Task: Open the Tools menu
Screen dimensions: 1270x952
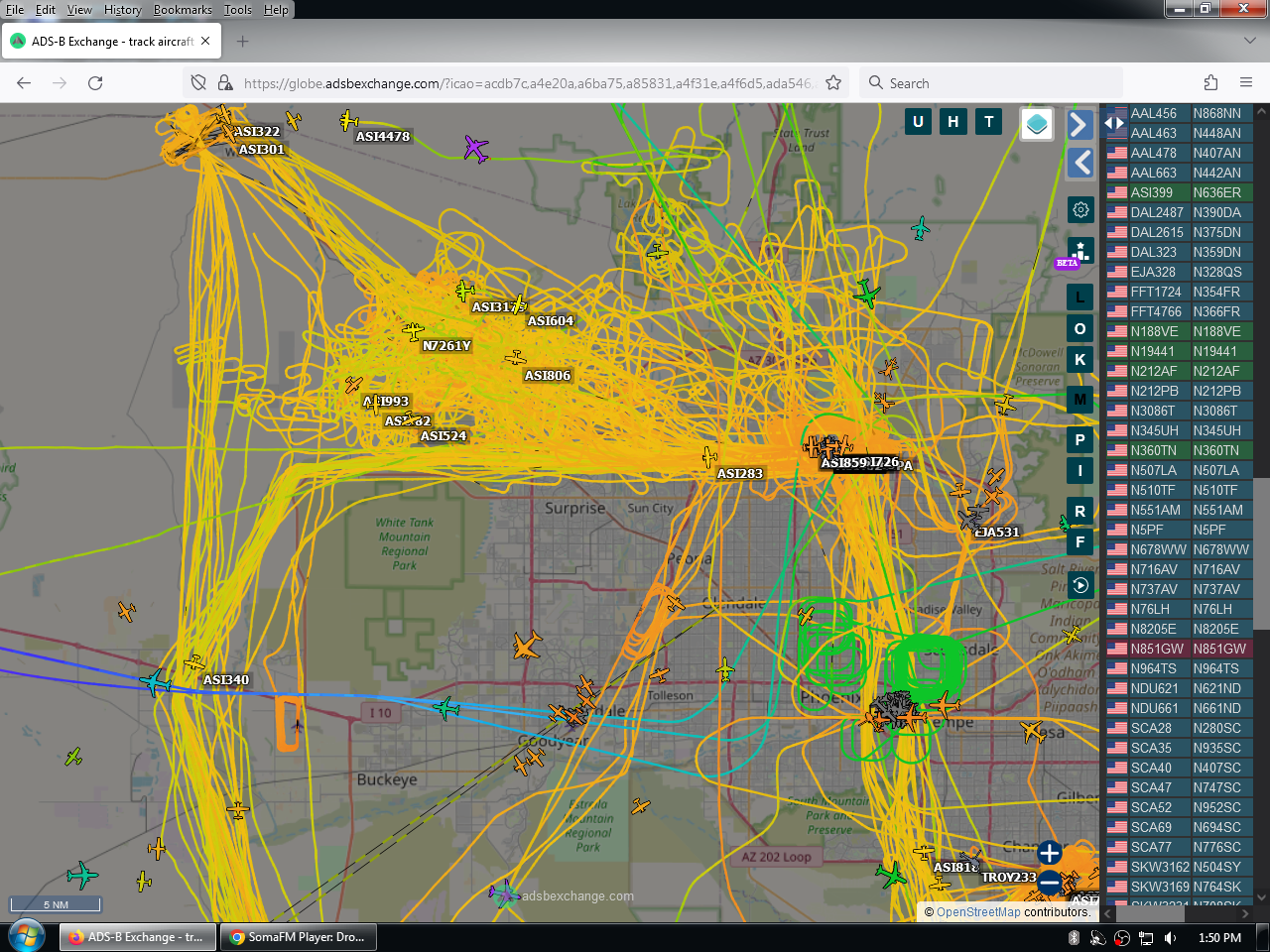Action: pyautogui.click(x=238, y=9)
